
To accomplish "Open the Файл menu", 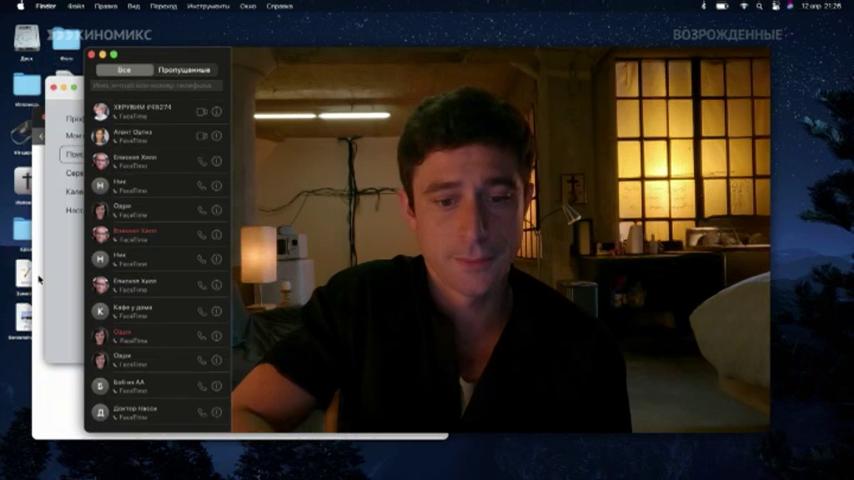I will (x=76, y=7).
